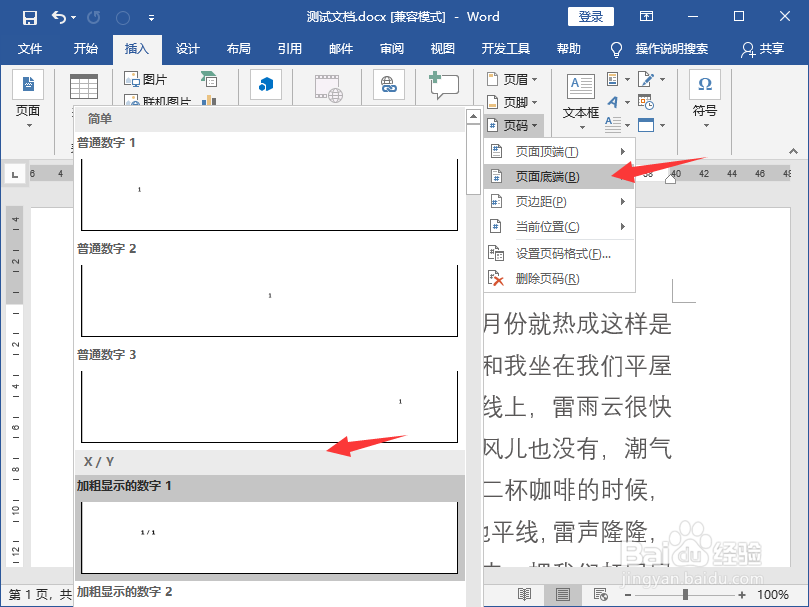Open 当前位置(C) submenu
The image size is (809, 607).
(x=559, y=226)
